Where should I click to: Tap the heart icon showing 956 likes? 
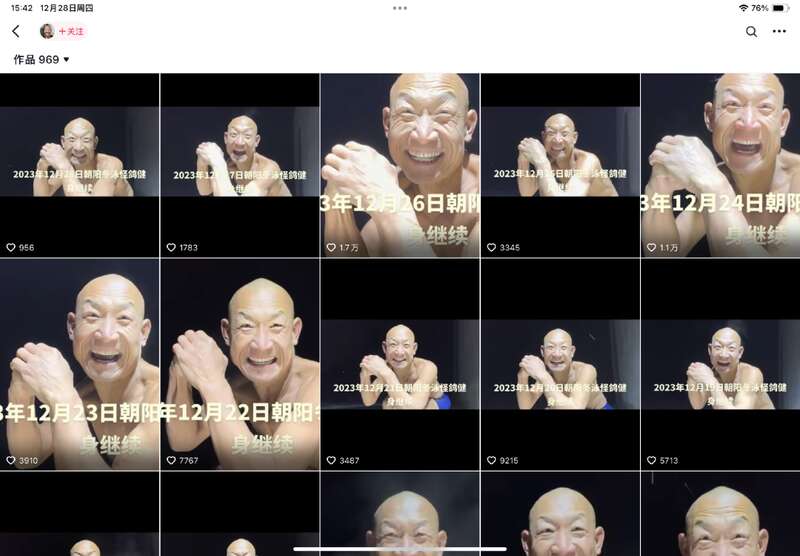[x=11, y=247]
